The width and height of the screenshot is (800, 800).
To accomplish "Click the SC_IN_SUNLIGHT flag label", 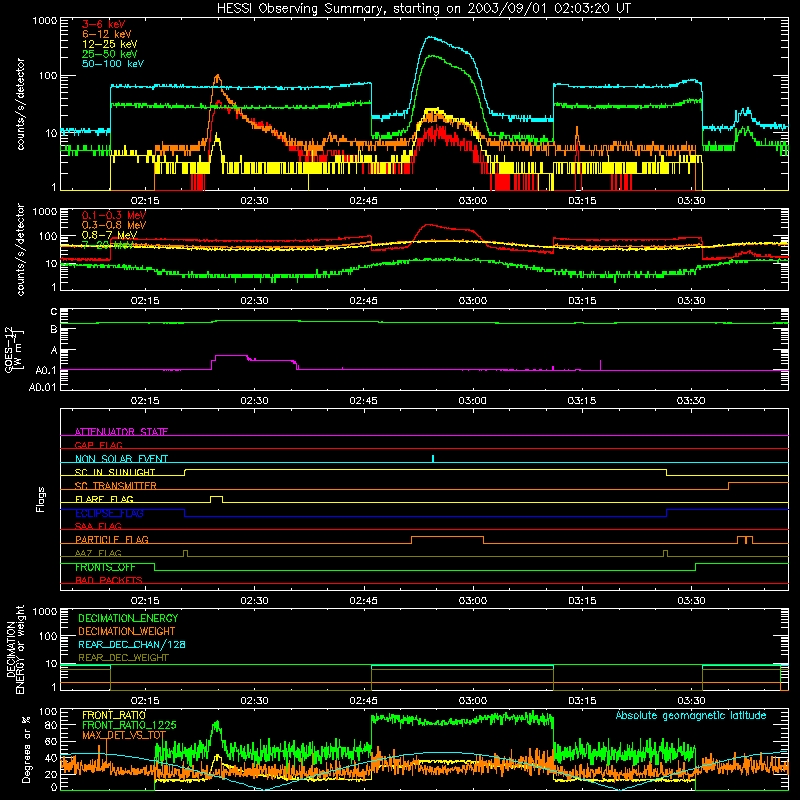I will click(115, 472).
